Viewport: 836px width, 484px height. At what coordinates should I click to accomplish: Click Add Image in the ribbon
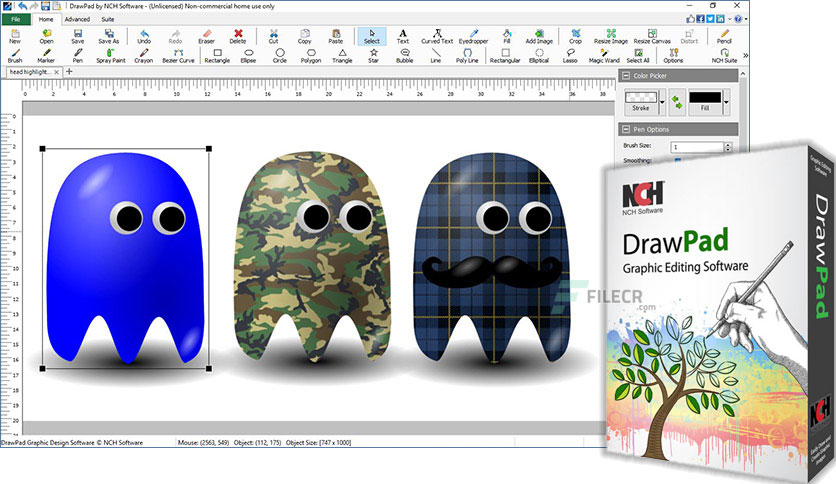(539, 36)
